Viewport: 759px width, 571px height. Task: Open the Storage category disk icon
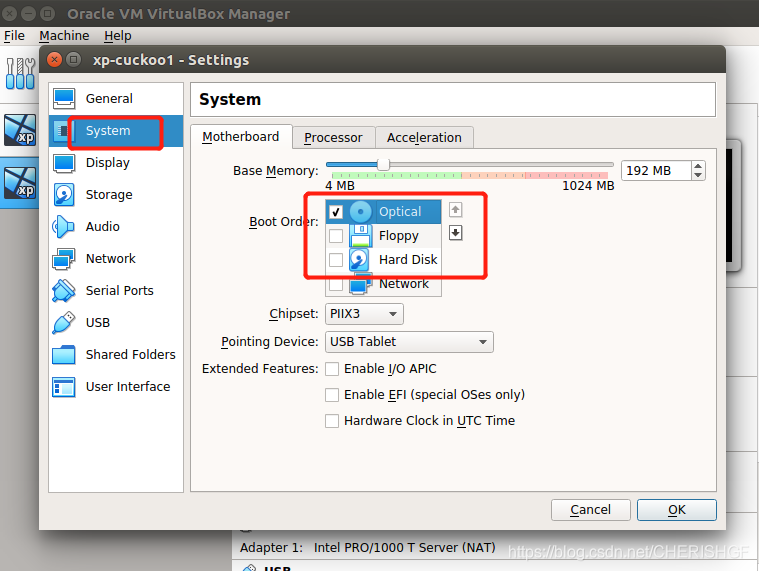[x=64, y=195]
